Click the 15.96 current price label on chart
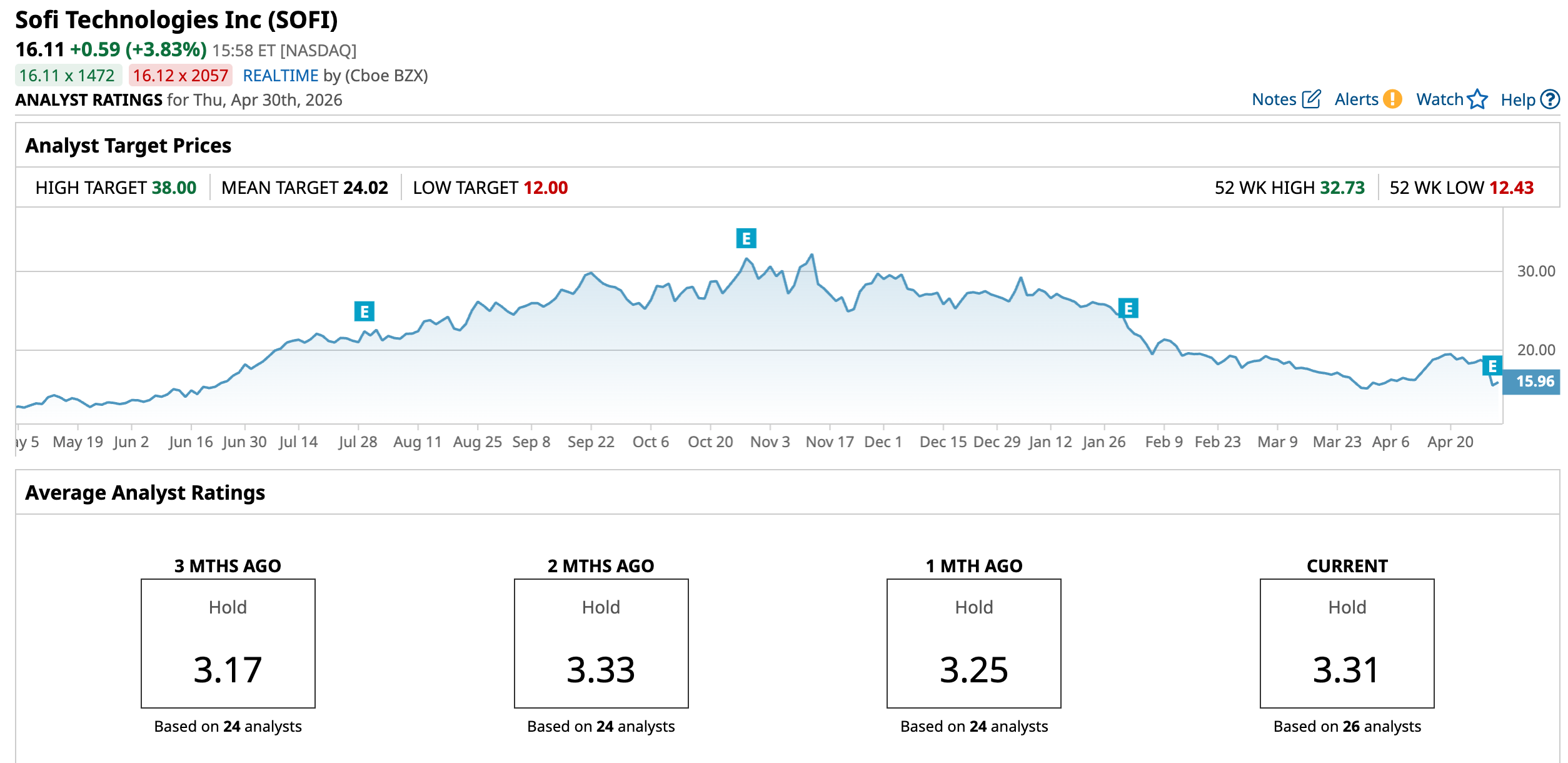The width and height of the screenshot is (1568, 763). pyautogui.click(x=1534, y=381)
